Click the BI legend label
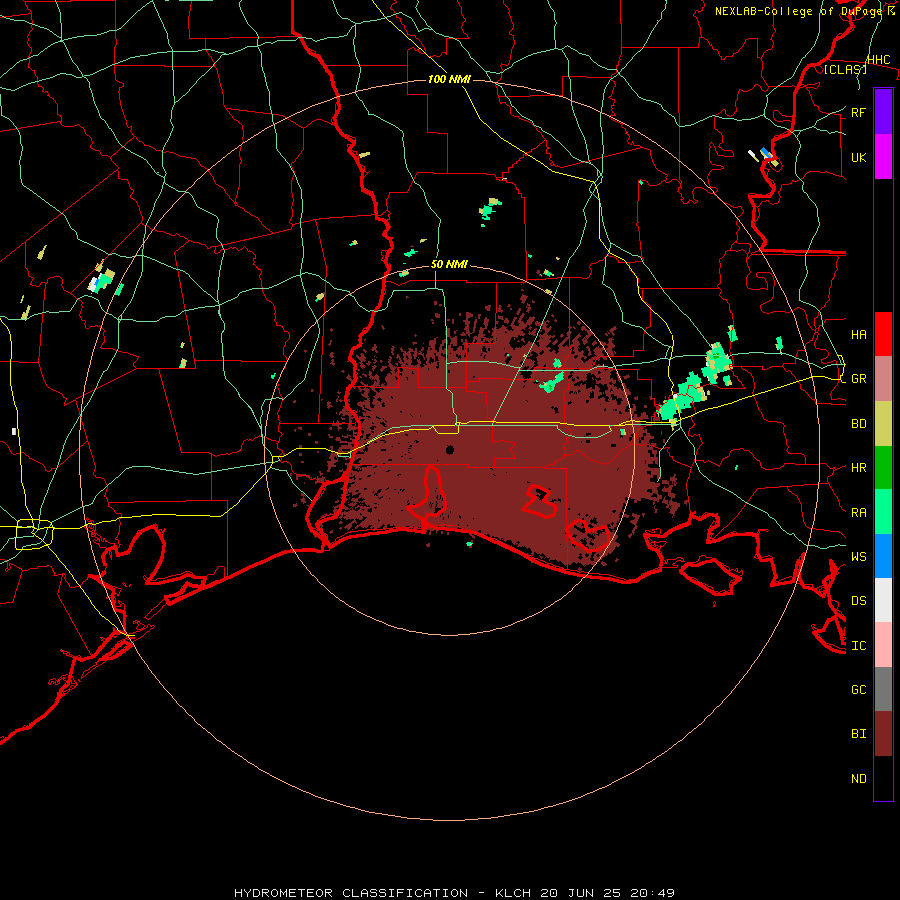Screen dimensions: 900x900 858,734
